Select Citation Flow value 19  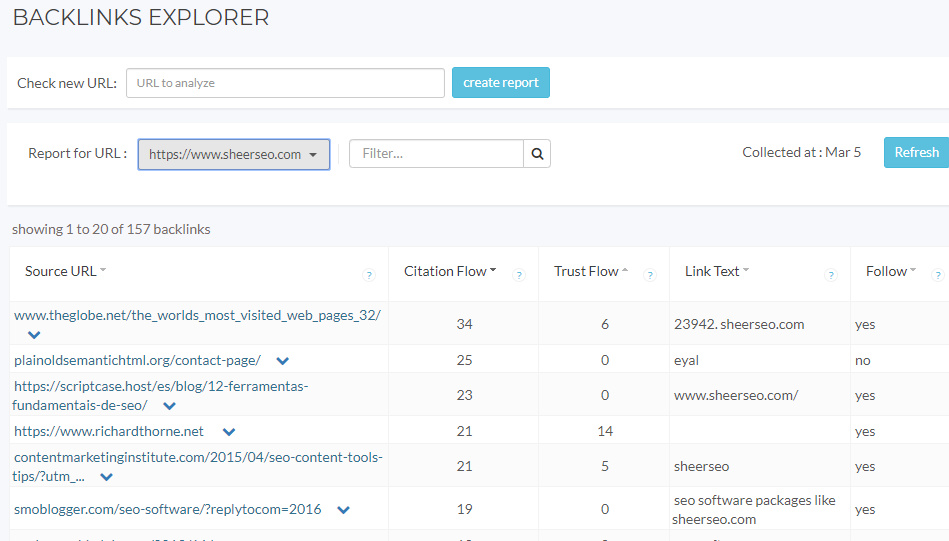(x=464, y=510)
